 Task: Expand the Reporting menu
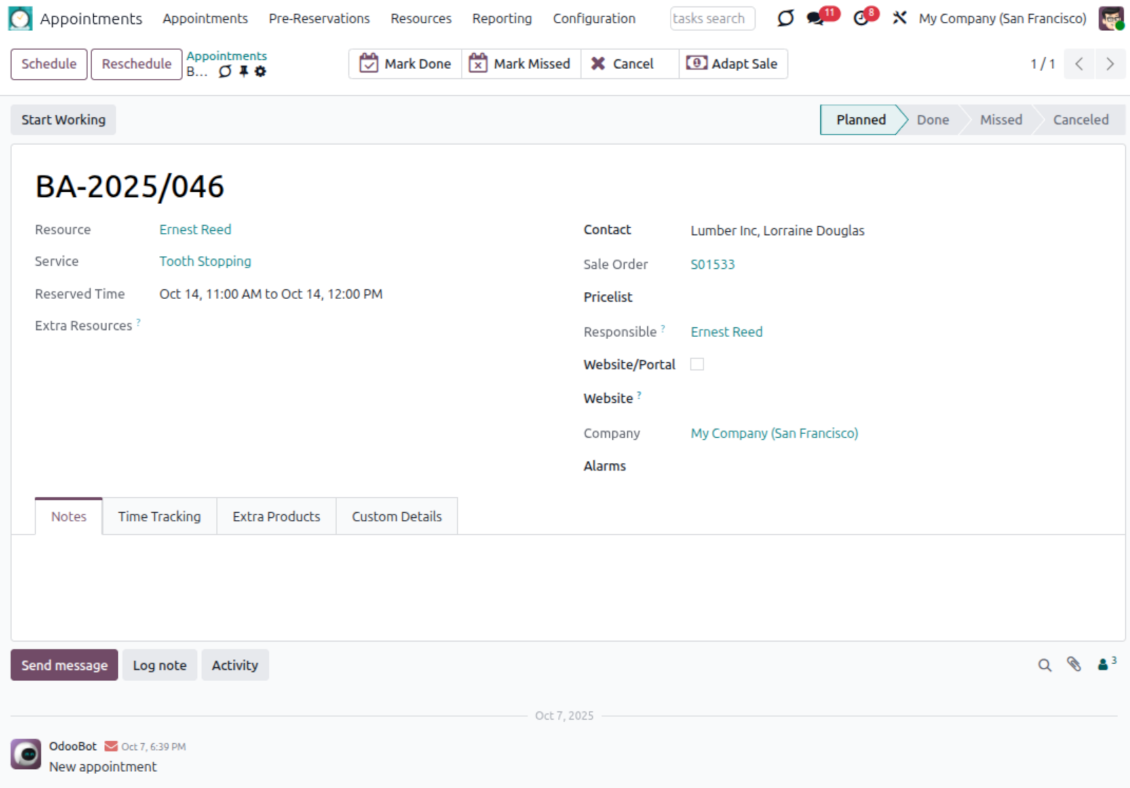pyautogui.click(x=502, y=19)
